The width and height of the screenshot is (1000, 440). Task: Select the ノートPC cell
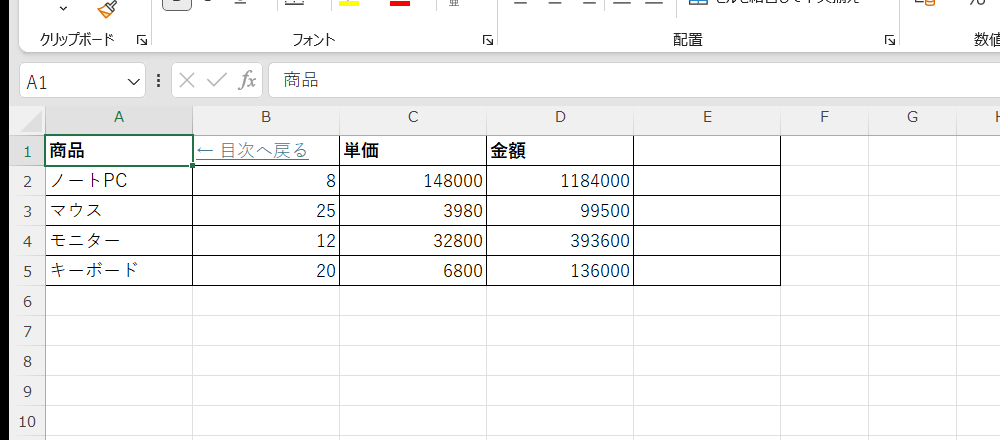click(119, 181)
